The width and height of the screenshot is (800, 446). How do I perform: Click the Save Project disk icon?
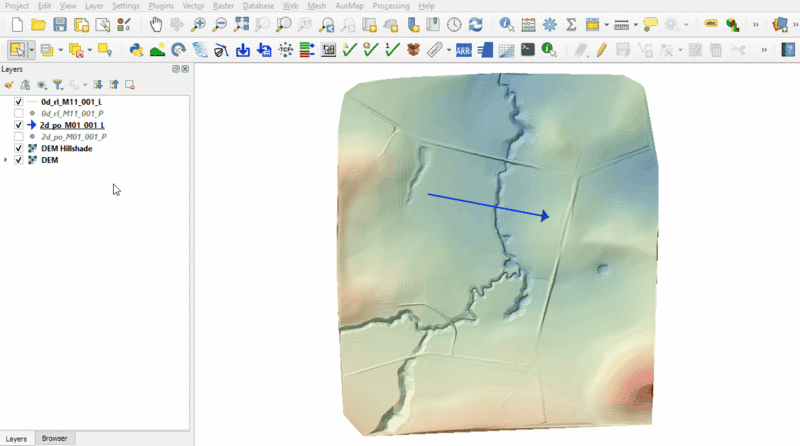[x=60, y=24]
